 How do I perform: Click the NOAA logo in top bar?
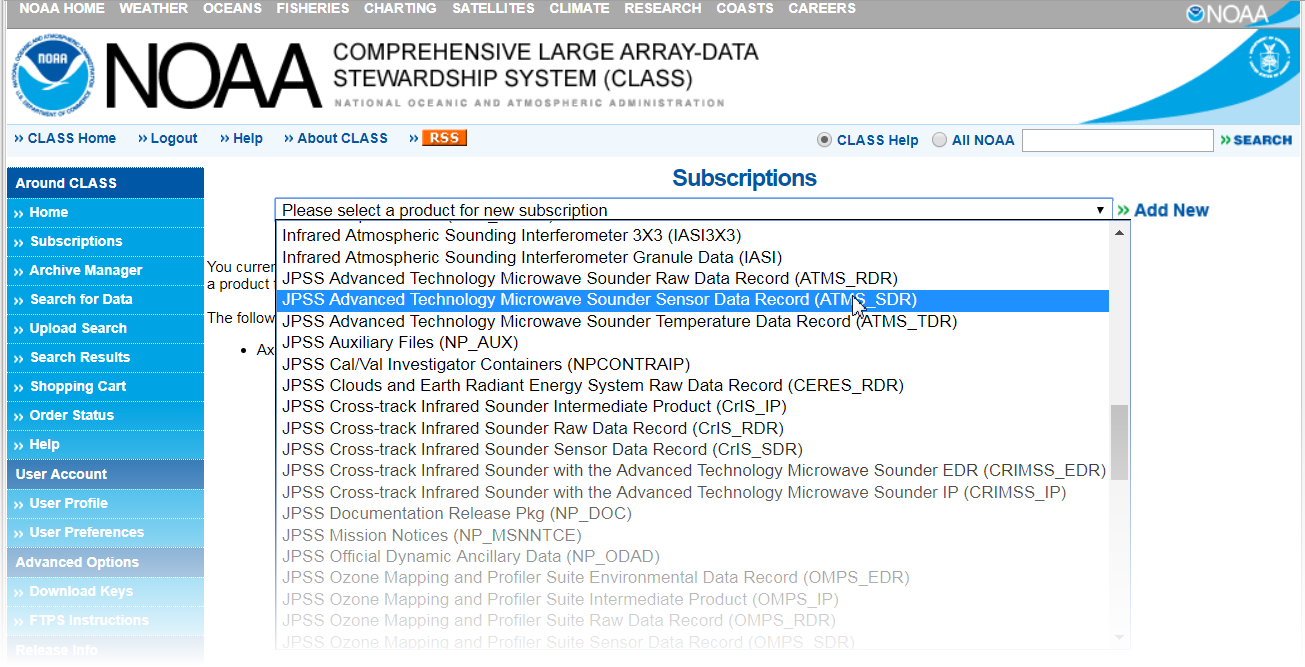pos(1227,13)
